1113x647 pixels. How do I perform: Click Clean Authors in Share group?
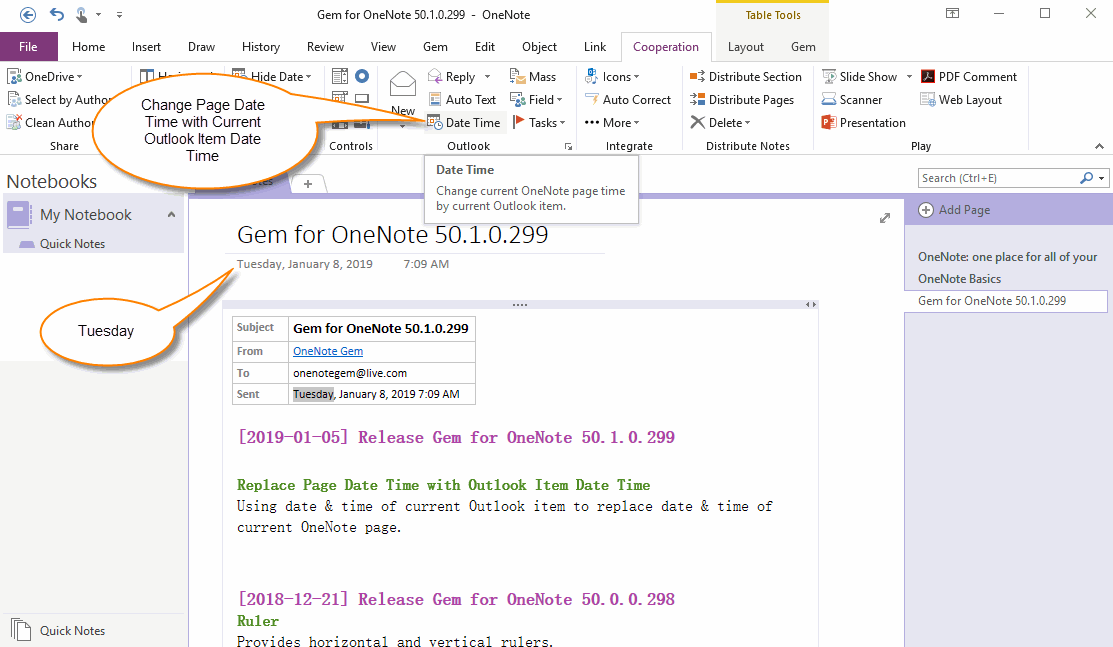pos(50,123)
